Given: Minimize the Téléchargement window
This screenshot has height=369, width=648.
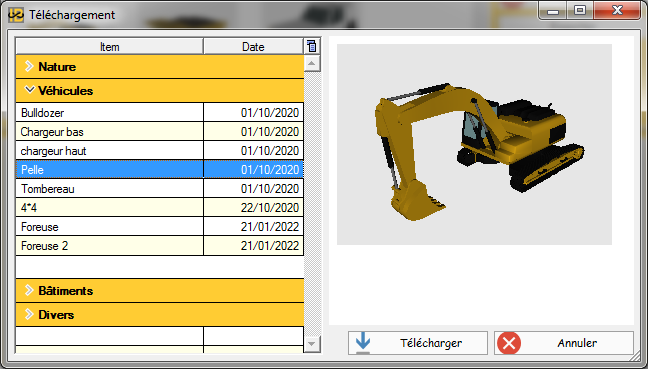Looking at the screenshot, I should [x=553, y=11].
